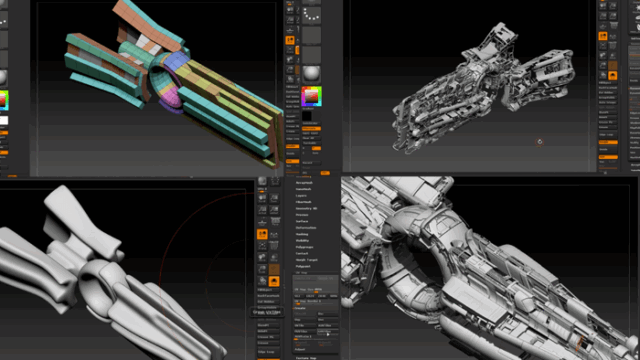
Task: Open the gray material sphere thumbnail
Action: pyautogui.click(x=311, y=74)
